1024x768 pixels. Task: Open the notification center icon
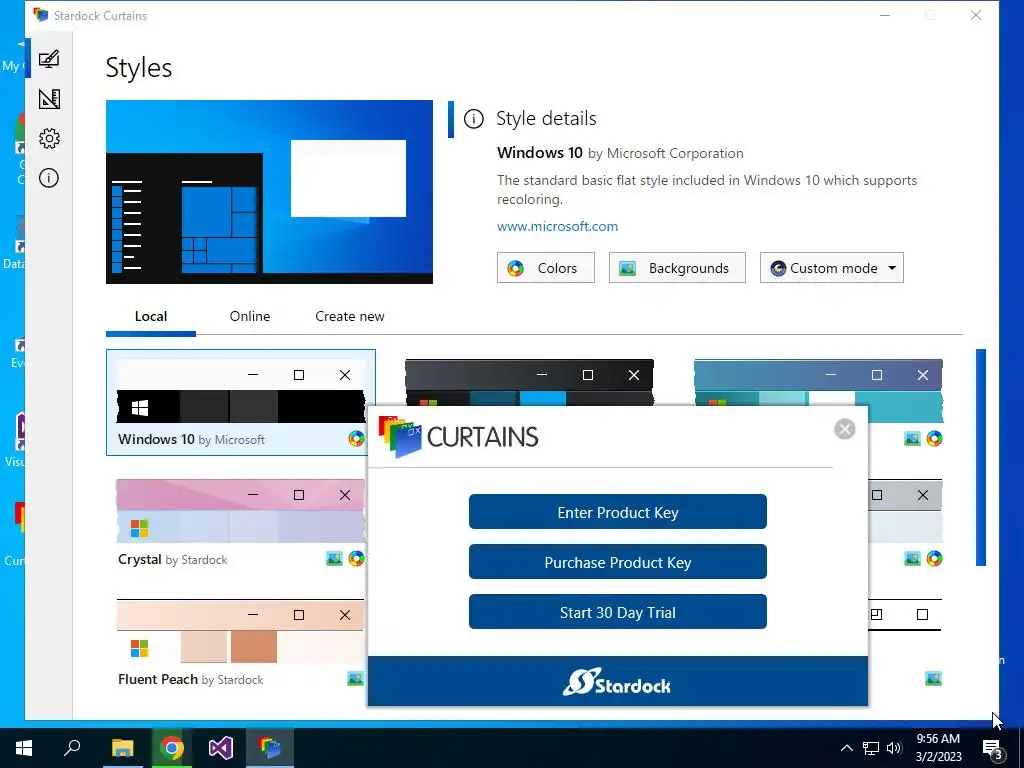pos(993,748)
